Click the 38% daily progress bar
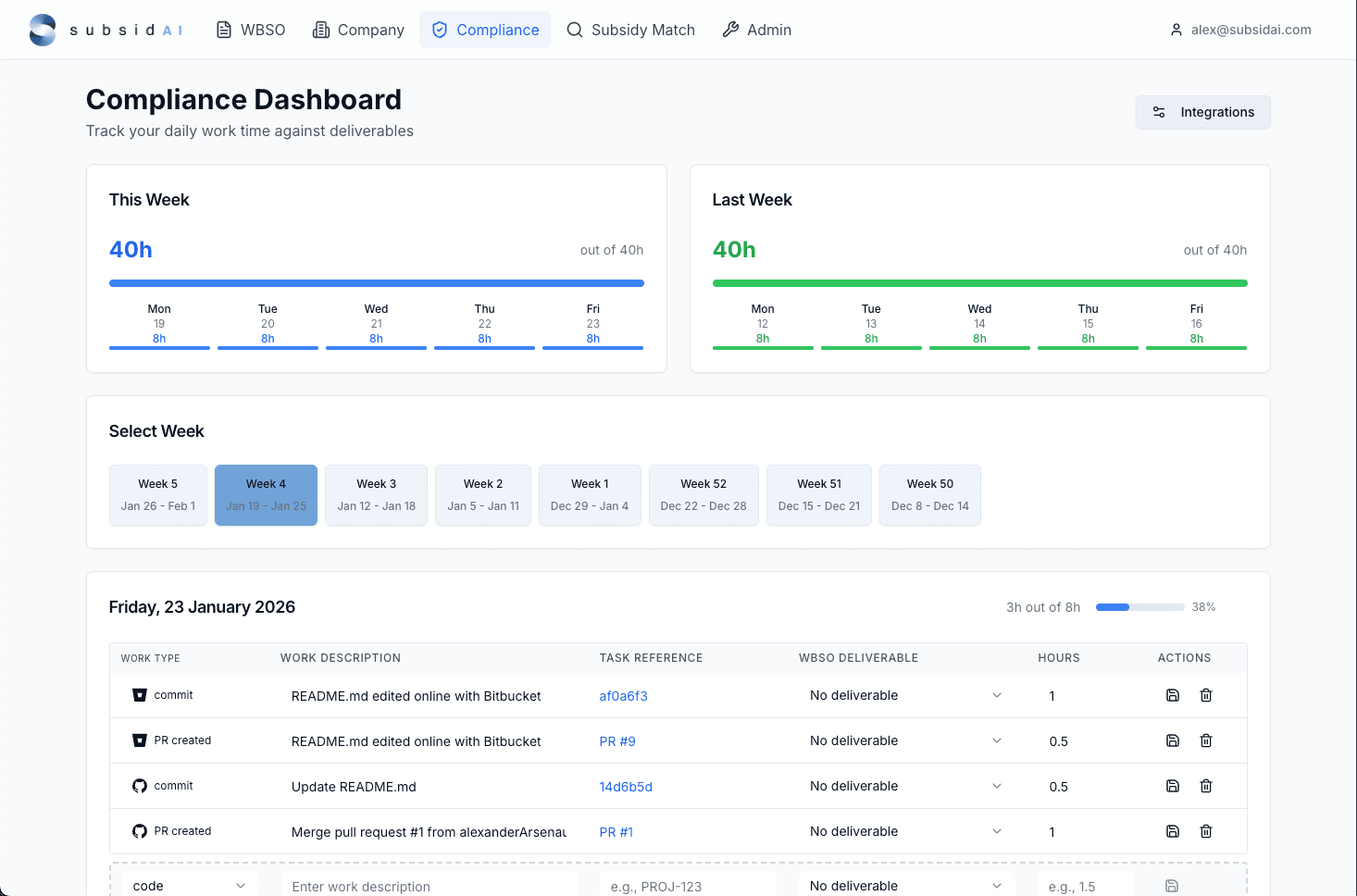The width and height of the screenshot is (1357, 896). pos(1139,607)
